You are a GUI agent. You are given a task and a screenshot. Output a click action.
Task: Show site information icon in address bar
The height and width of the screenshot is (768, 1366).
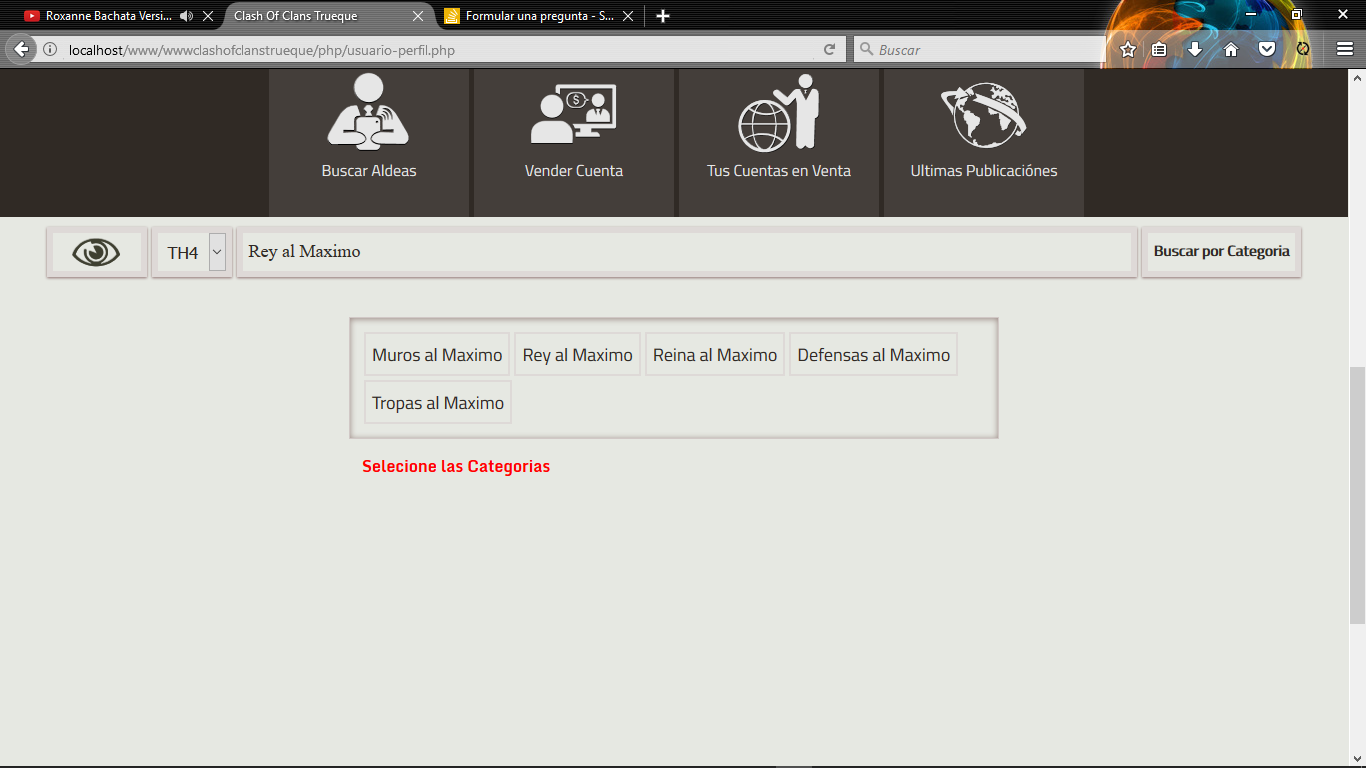click(x=50, y=50)
